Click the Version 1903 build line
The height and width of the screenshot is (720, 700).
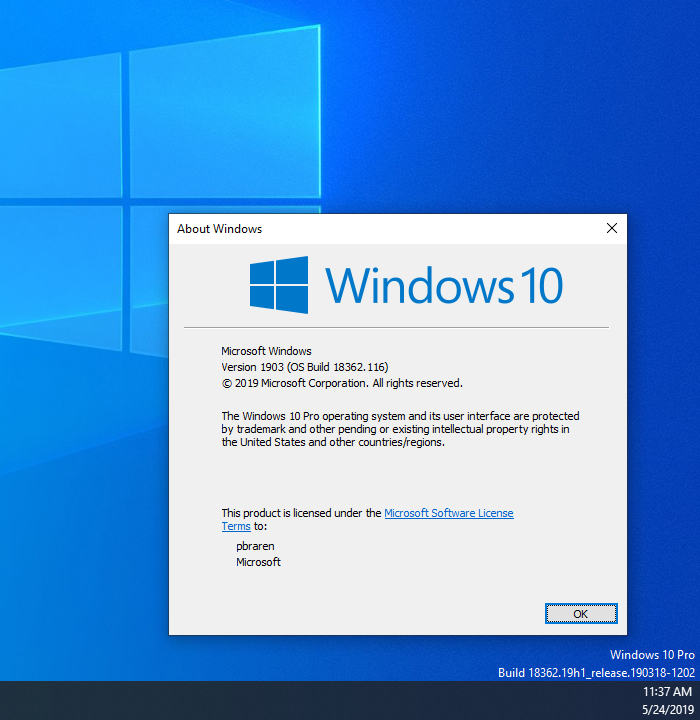tap(305, 367)
